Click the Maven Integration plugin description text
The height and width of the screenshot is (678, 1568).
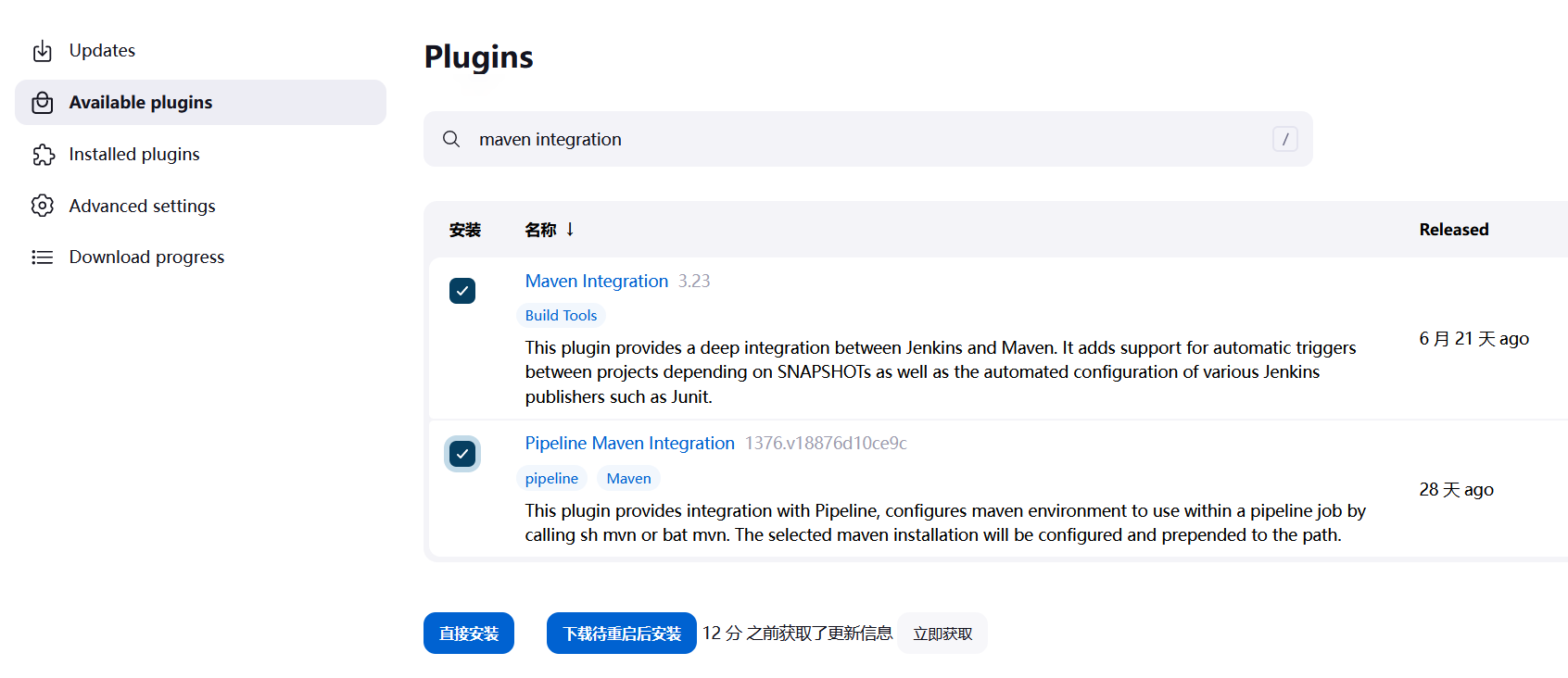pos(941,372)
